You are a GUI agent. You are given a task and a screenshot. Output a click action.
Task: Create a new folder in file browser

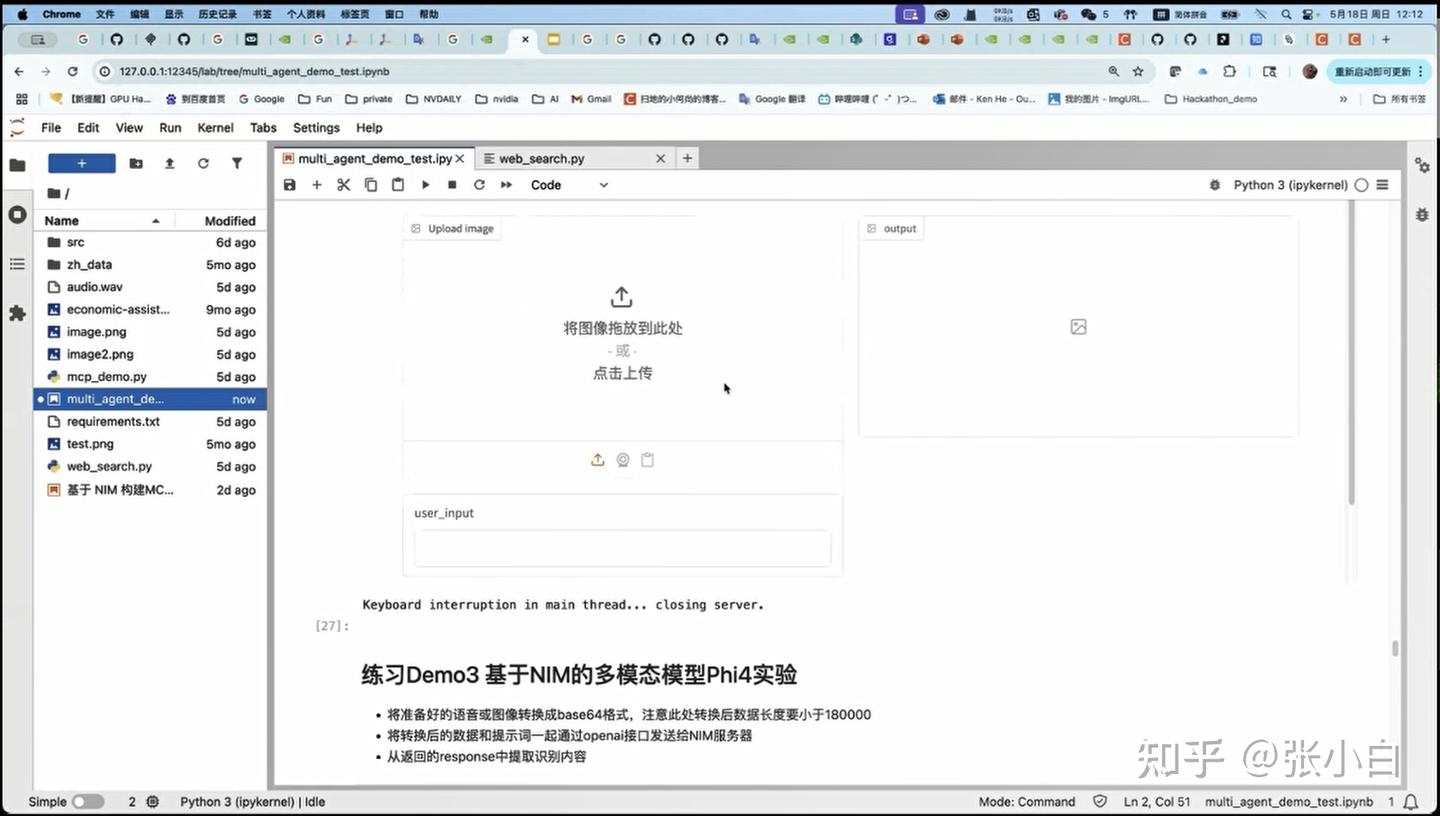coord(136,163)
